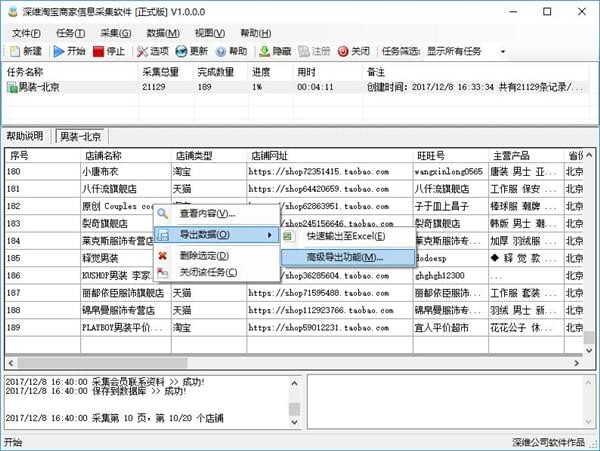Start collection with the 开始 icon
This screenshot has height=451, width=600.
point(59,51)
